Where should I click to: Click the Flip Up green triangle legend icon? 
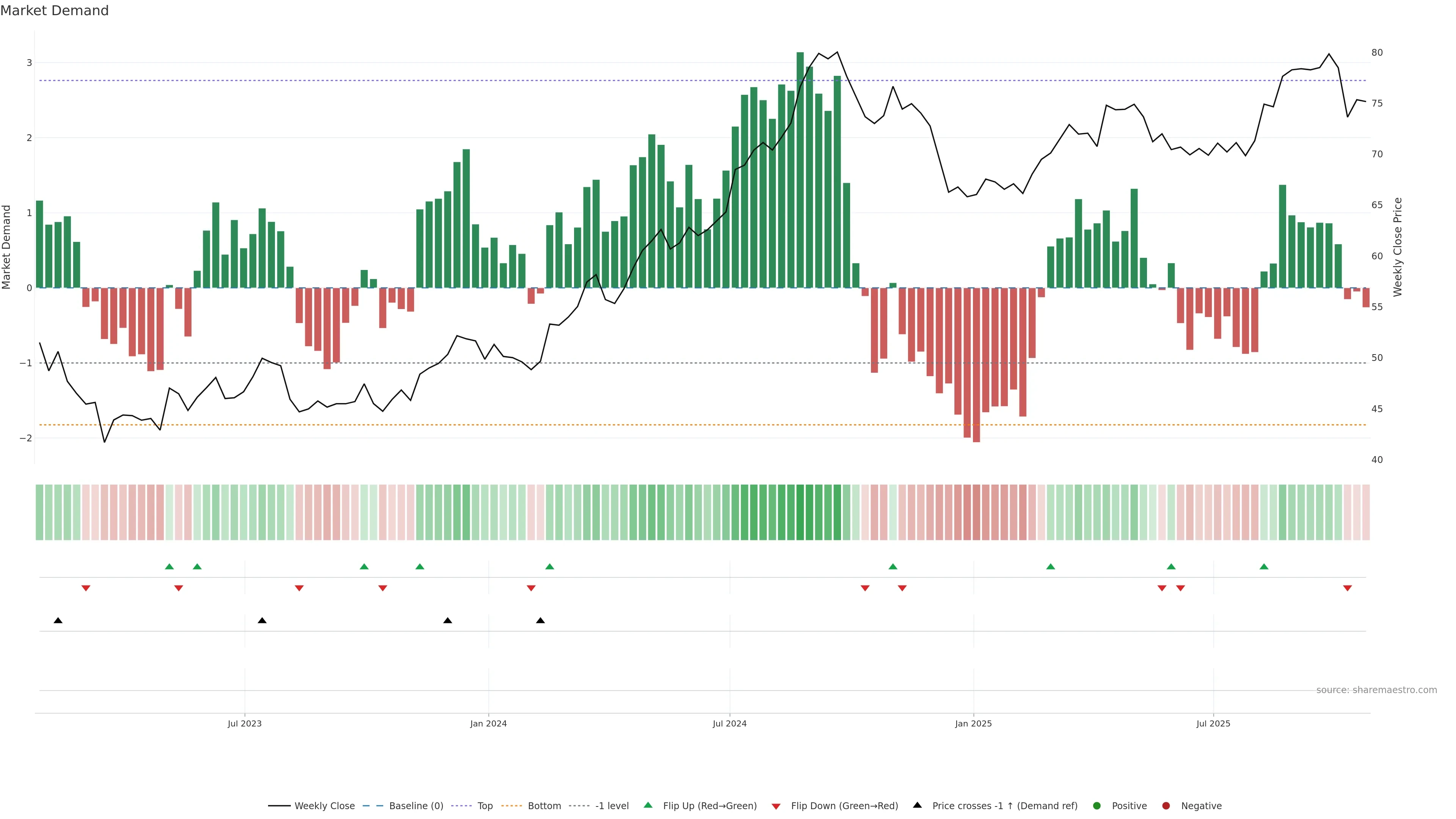[648, 805]
